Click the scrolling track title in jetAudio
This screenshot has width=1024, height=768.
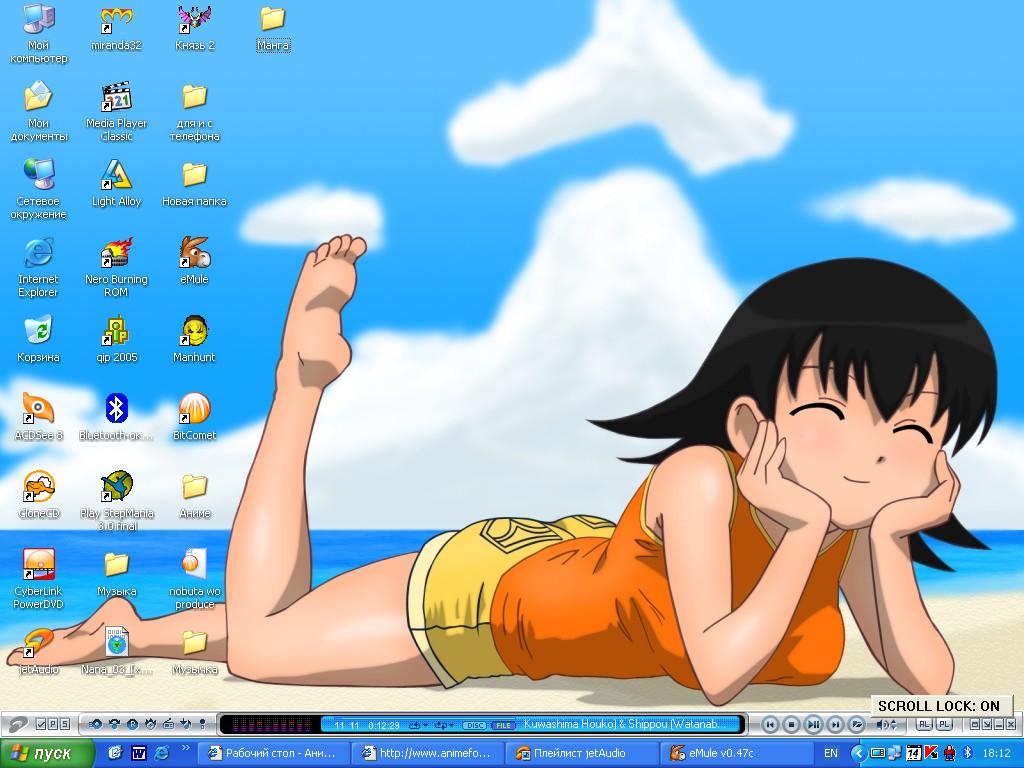(625, 724)
